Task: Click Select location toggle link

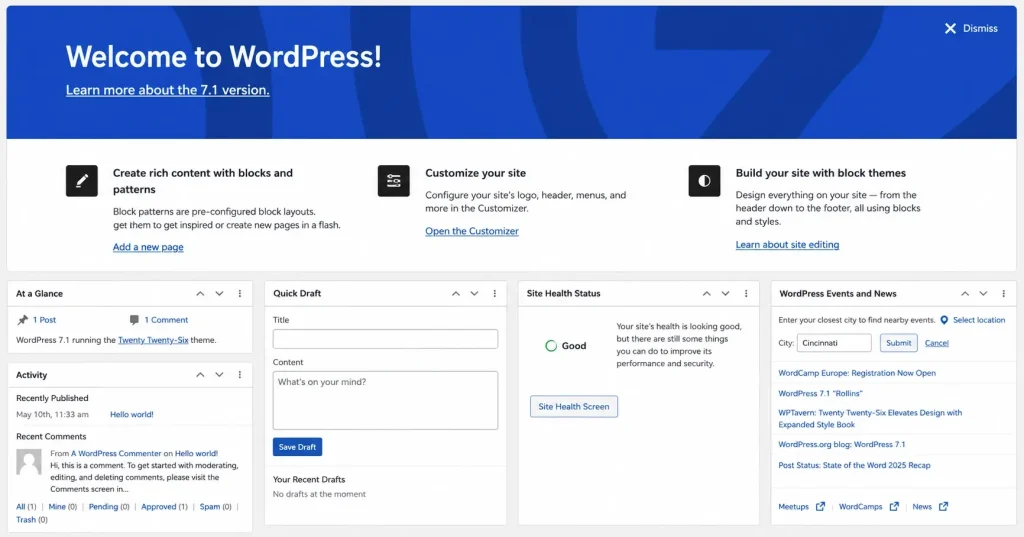Action: [x=979, y=320]
